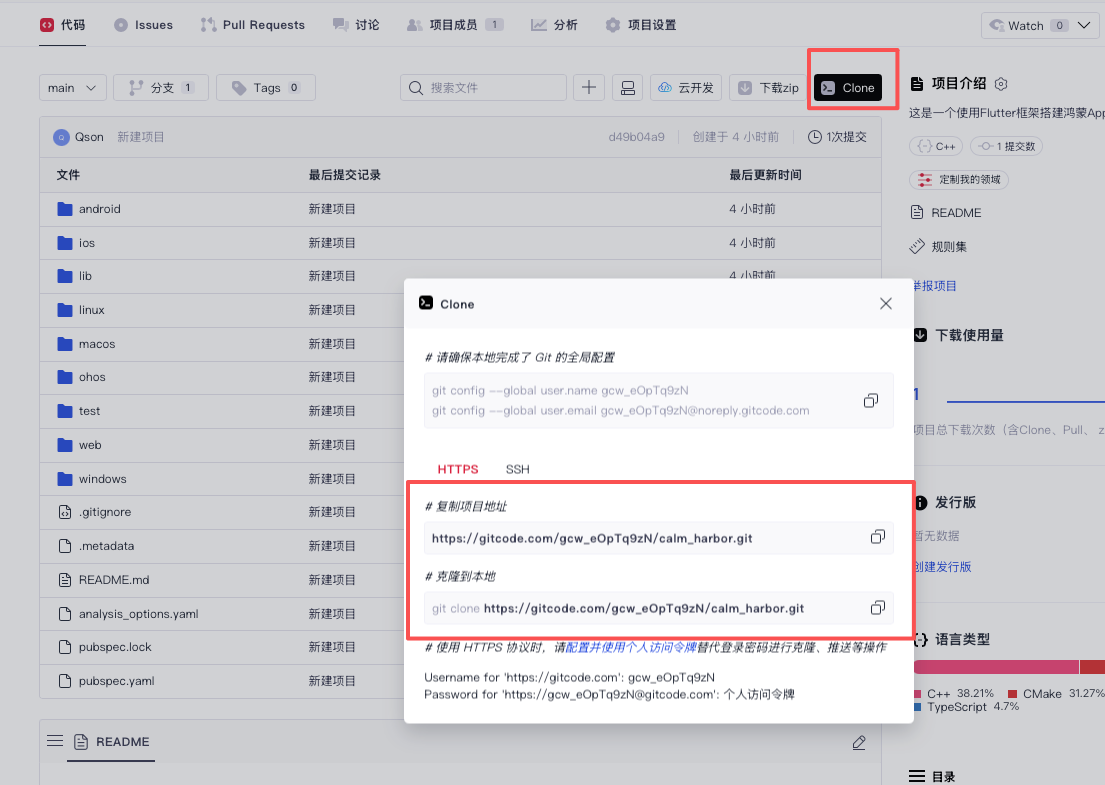Click the Web IDE icon beside plus

[x=628, y=88]
